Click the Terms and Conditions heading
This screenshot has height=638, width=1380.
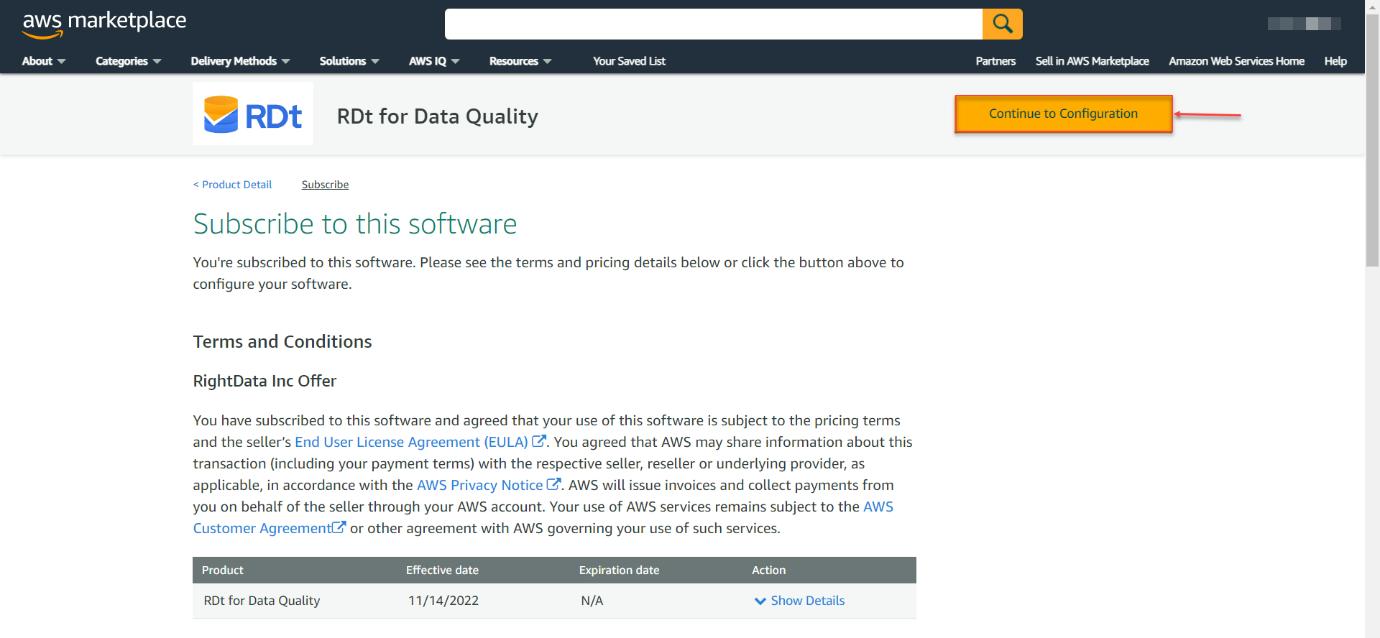pyautogui.click(x=282, y=342)
